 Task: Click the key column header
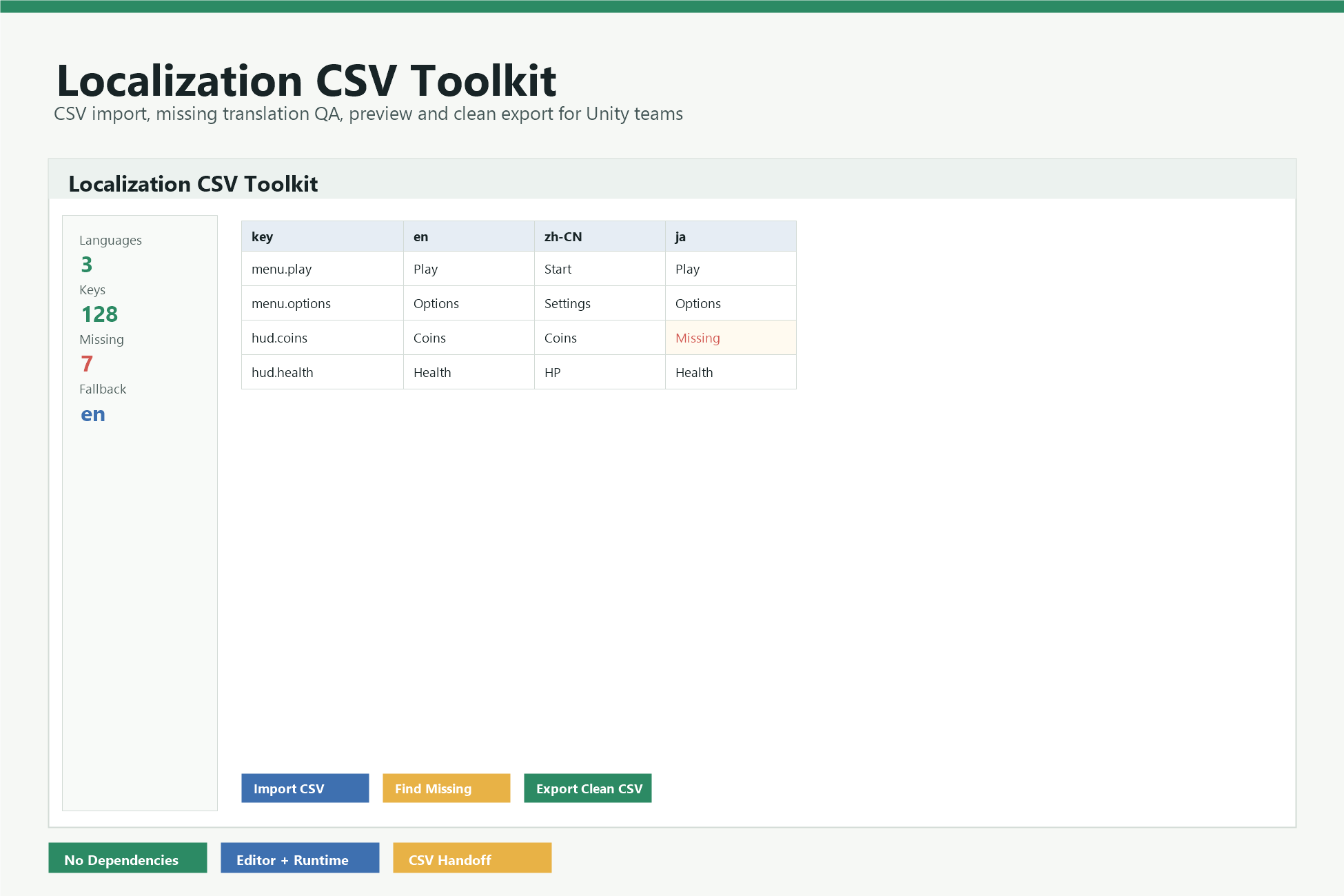pos(323,236)
